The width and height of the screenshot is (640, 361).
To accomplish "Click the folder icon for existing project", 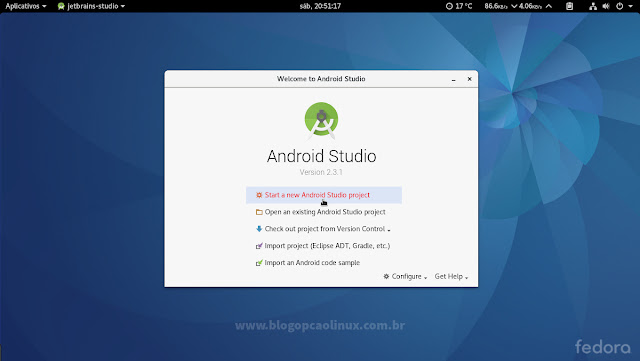I will coord(259,212).
